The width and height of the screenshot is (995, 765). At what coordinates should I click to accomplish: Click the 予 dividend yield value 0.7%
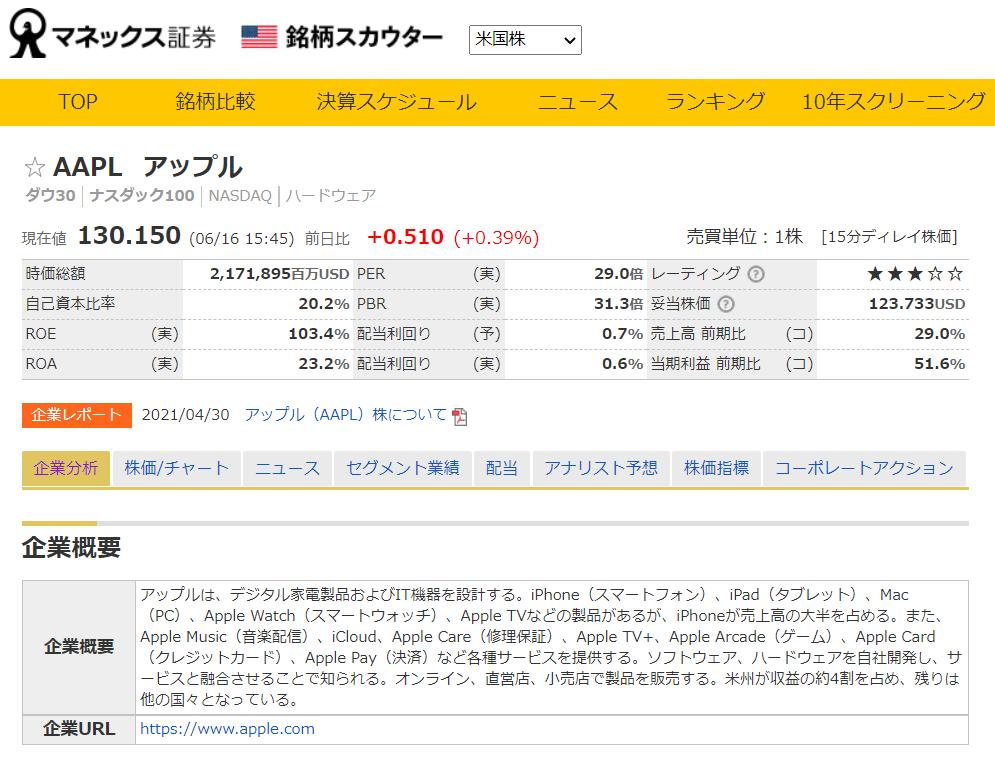(623, 334)
